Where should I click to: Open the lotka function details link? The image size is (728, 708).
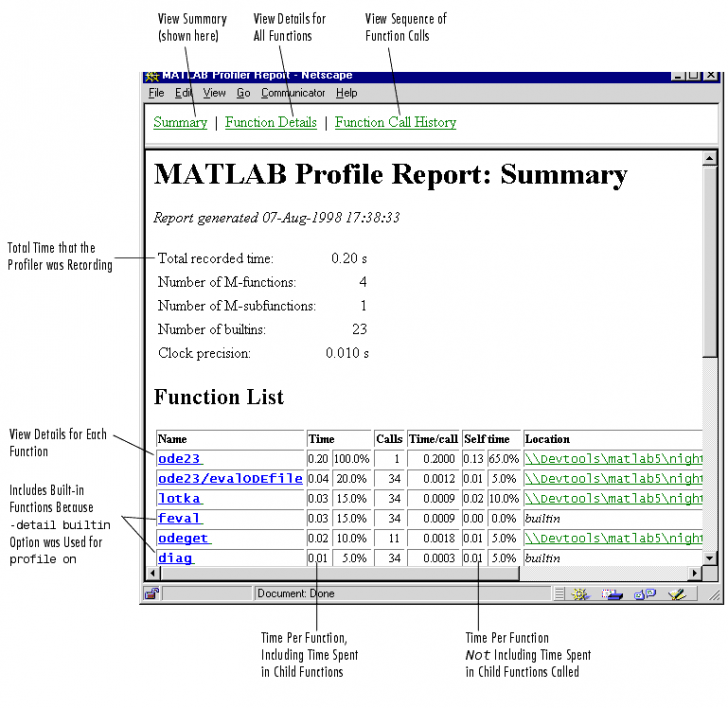click(x=178, y=499)
